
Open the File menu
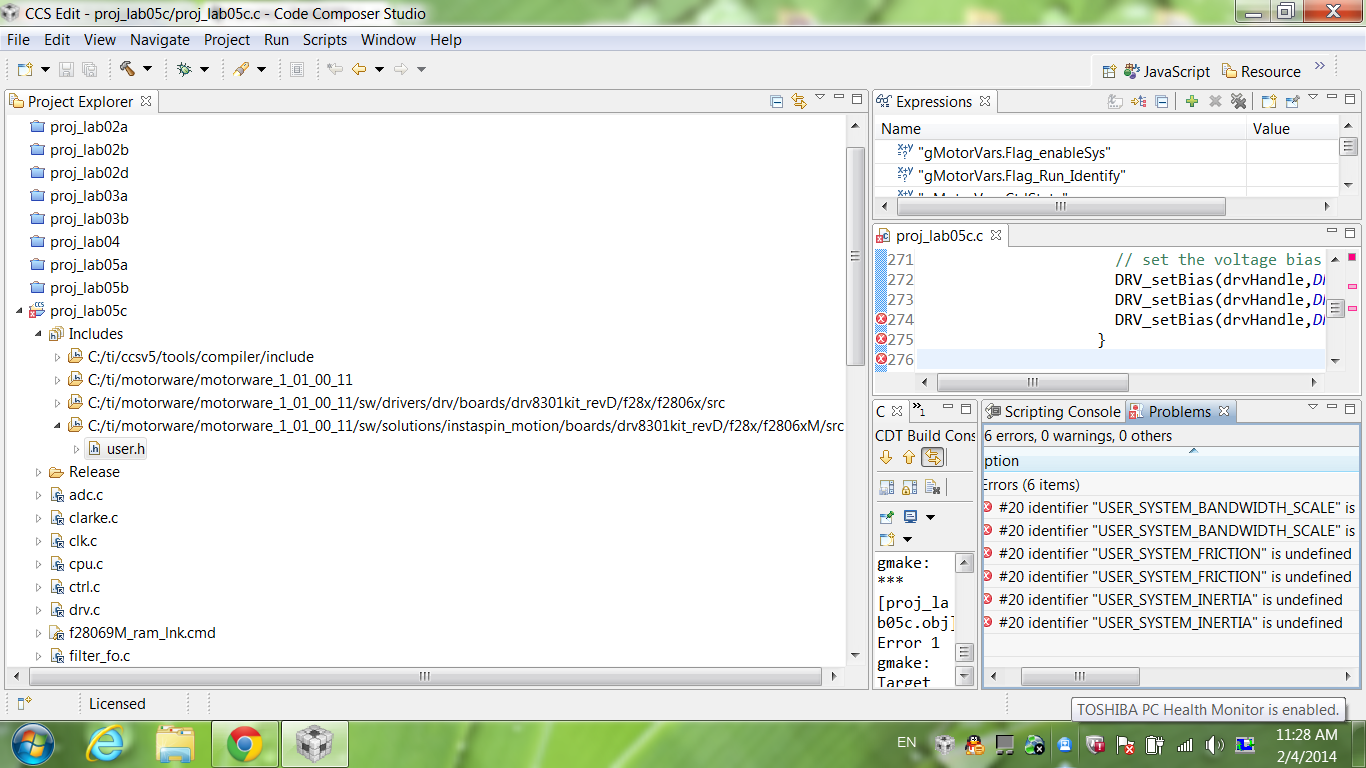[18, 40]
